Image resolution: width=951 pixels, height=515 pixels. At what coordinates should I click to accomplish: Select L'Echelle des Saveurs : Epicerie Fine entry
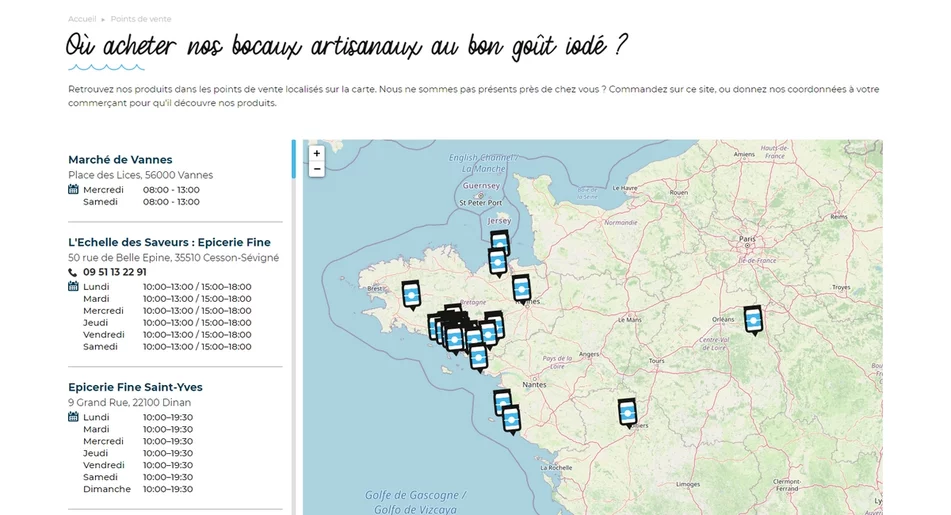169,243
